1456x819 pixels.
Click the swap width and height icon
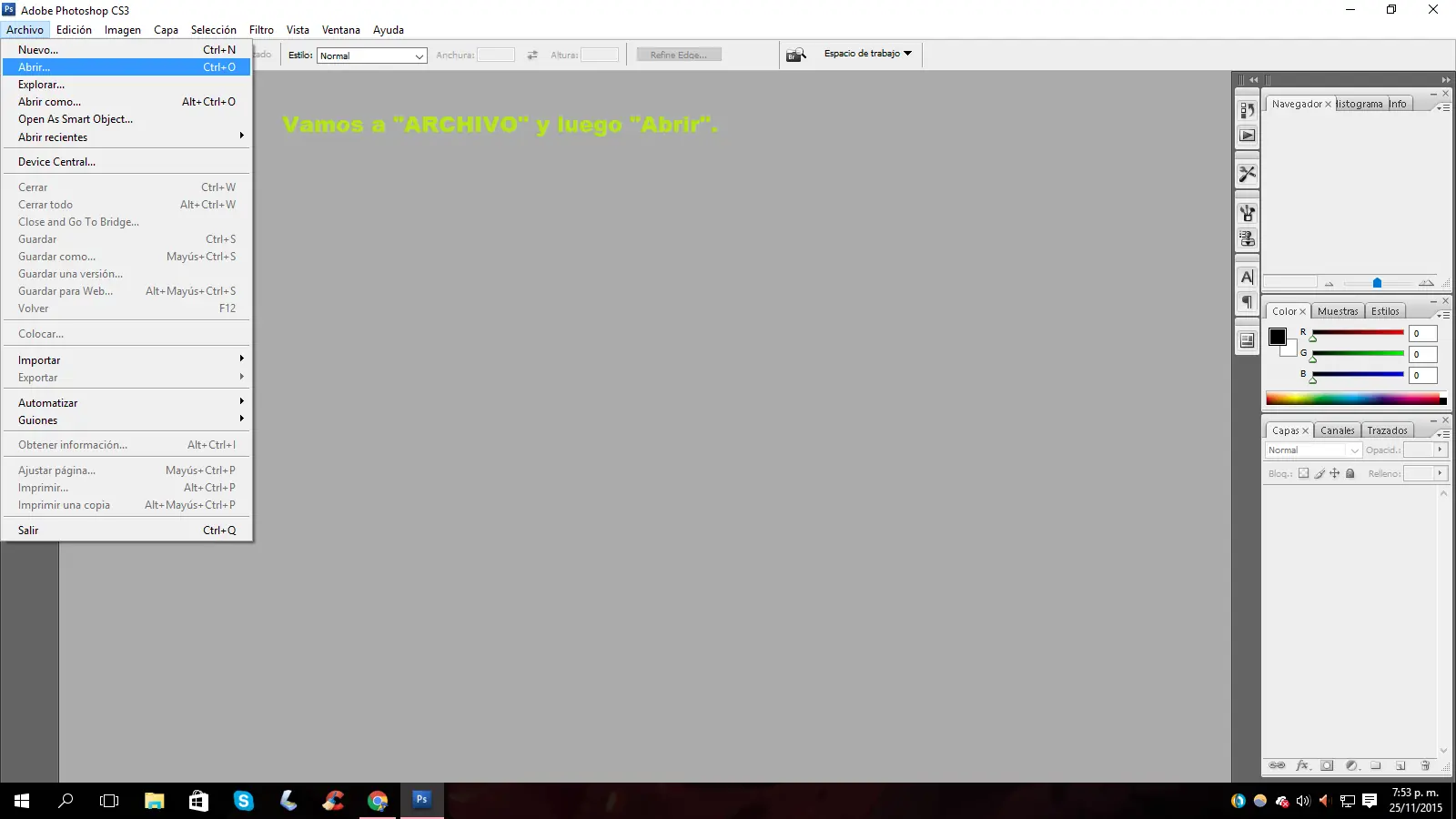532,56
